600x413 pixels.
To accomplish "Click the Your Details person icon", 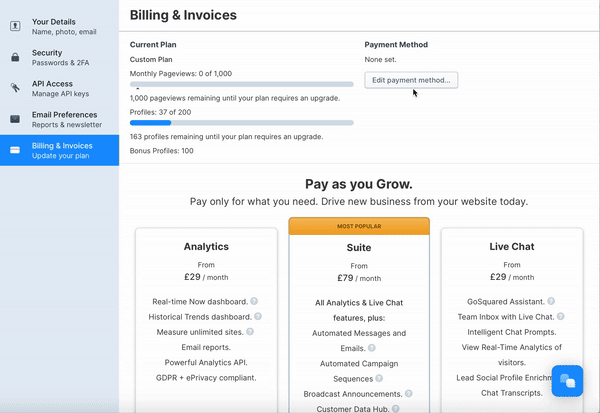I will click(x=15, y=26).
